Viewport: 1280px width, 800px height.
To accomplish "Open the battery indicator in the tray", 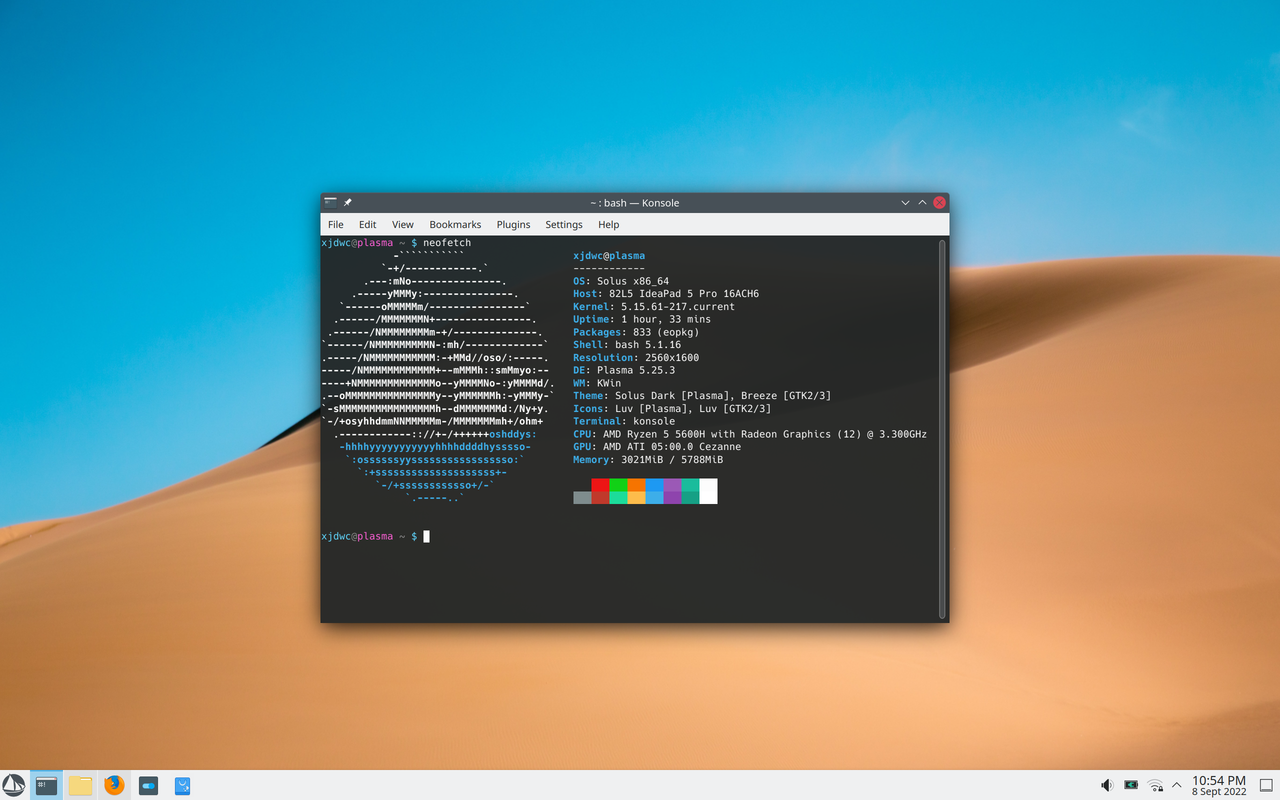I will tap(1131, 785).
